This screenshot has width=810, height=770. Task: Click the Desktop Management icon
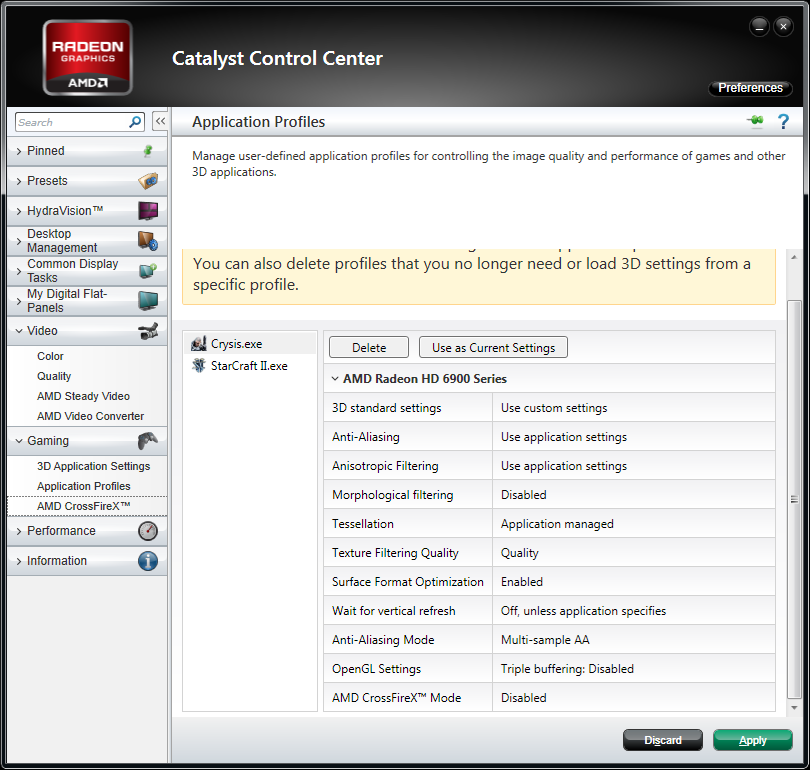pyautogui.click(x=148, y=241)
